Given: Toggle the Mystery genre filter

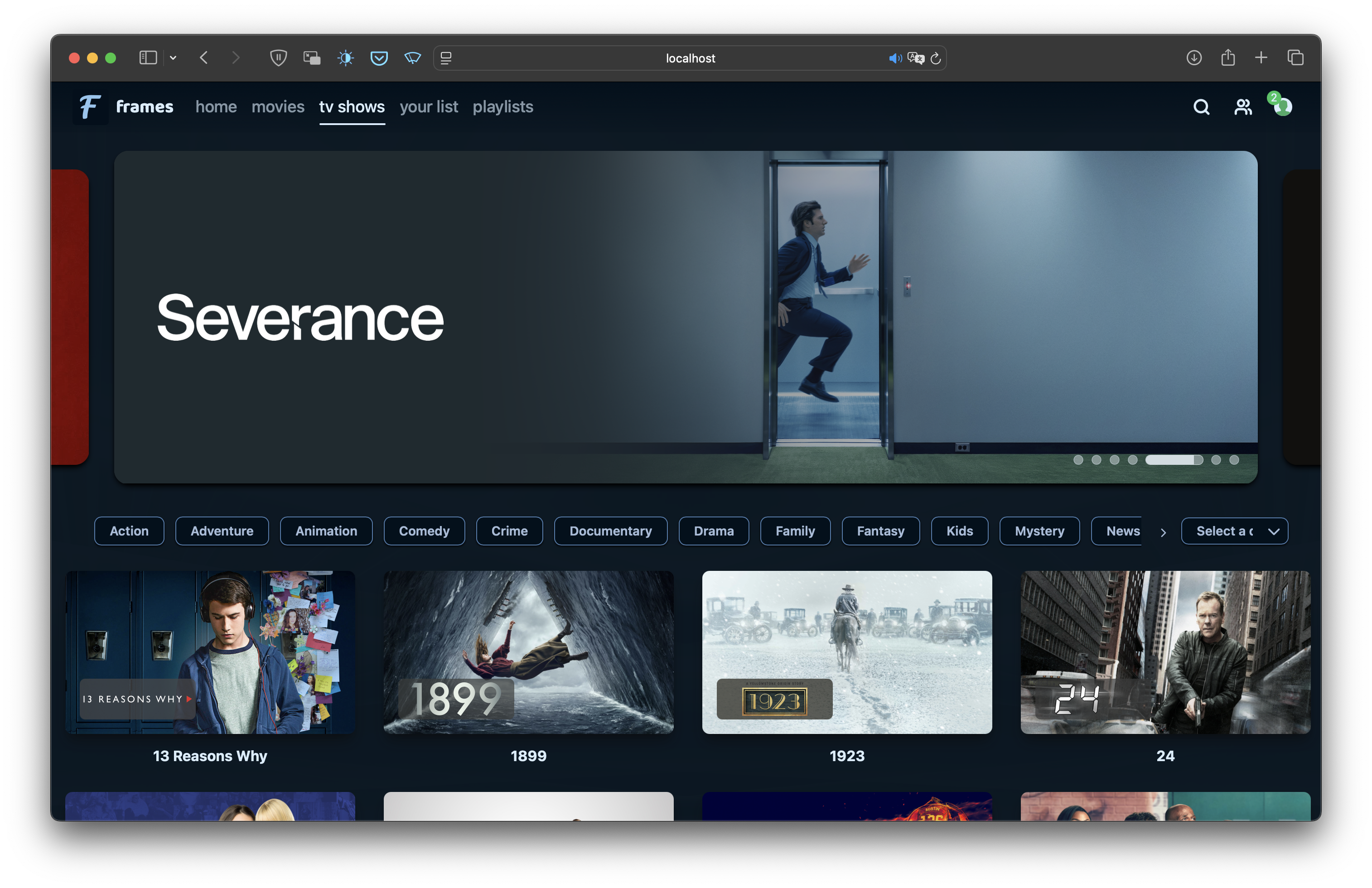Looking at the screenshot, I should pos(1039,531).
